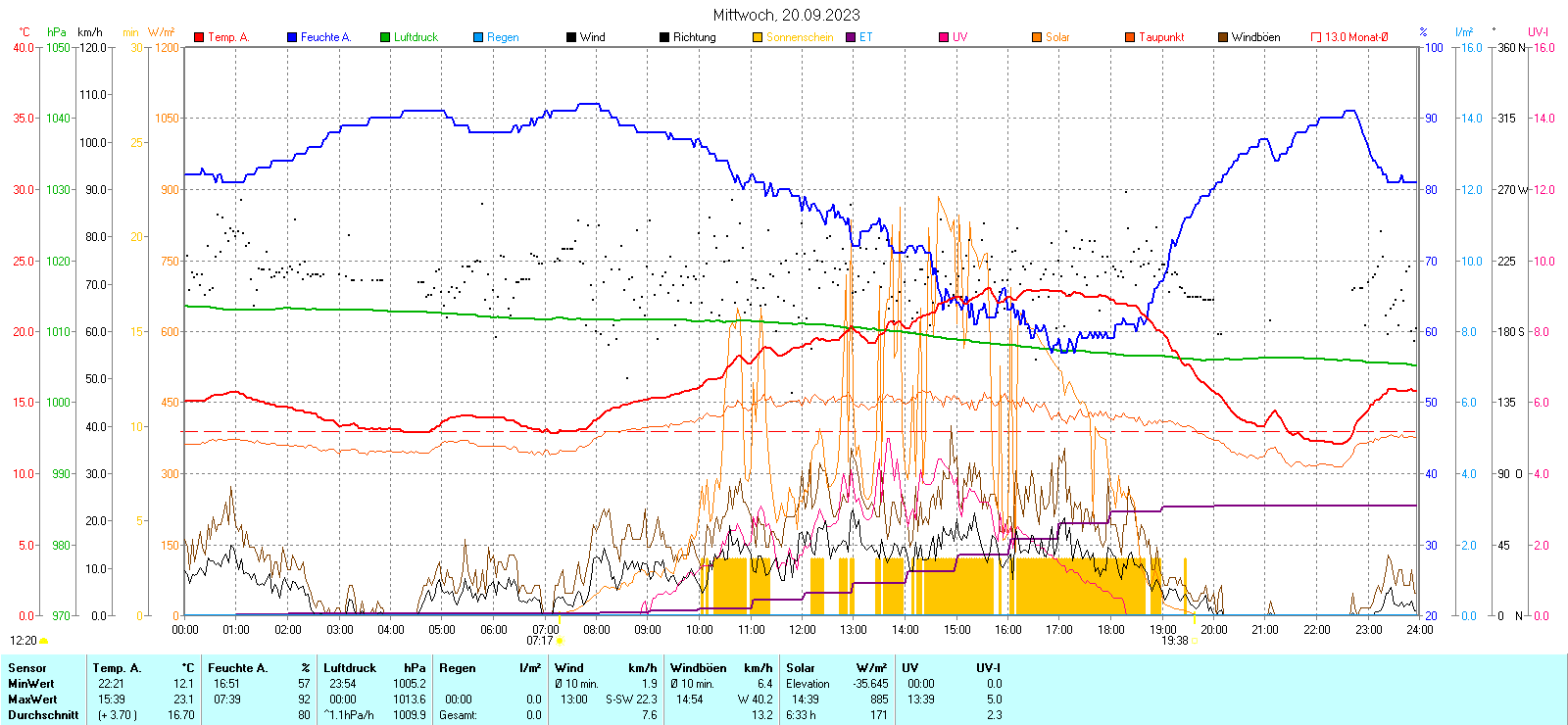Click the blue Feuchte A. legend square
The image size is (1568, 725).
292,37
